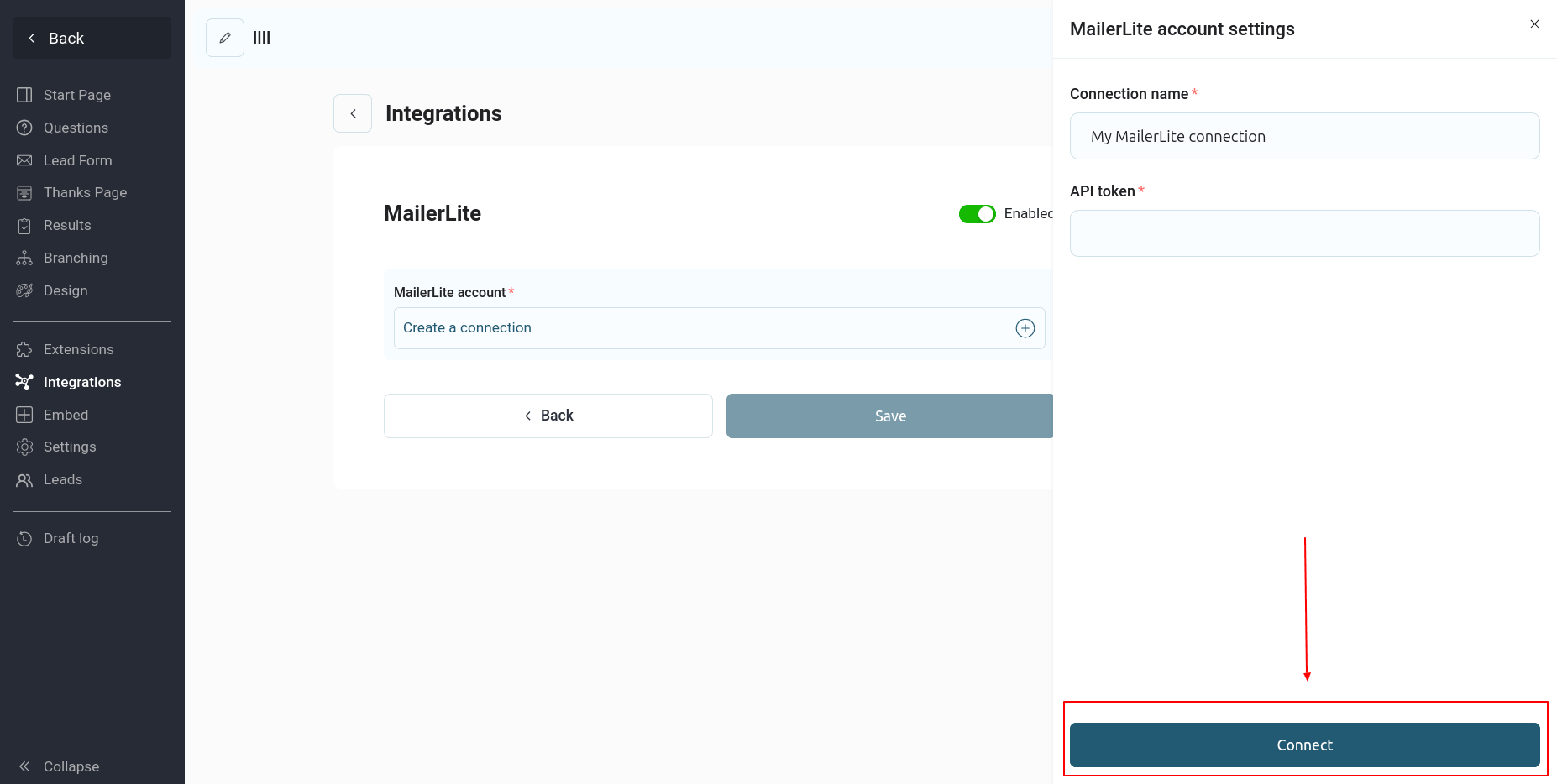This screenshot has height=784, width=1557.
Task: Click the Leads people icon
Action: pos(24,480)
